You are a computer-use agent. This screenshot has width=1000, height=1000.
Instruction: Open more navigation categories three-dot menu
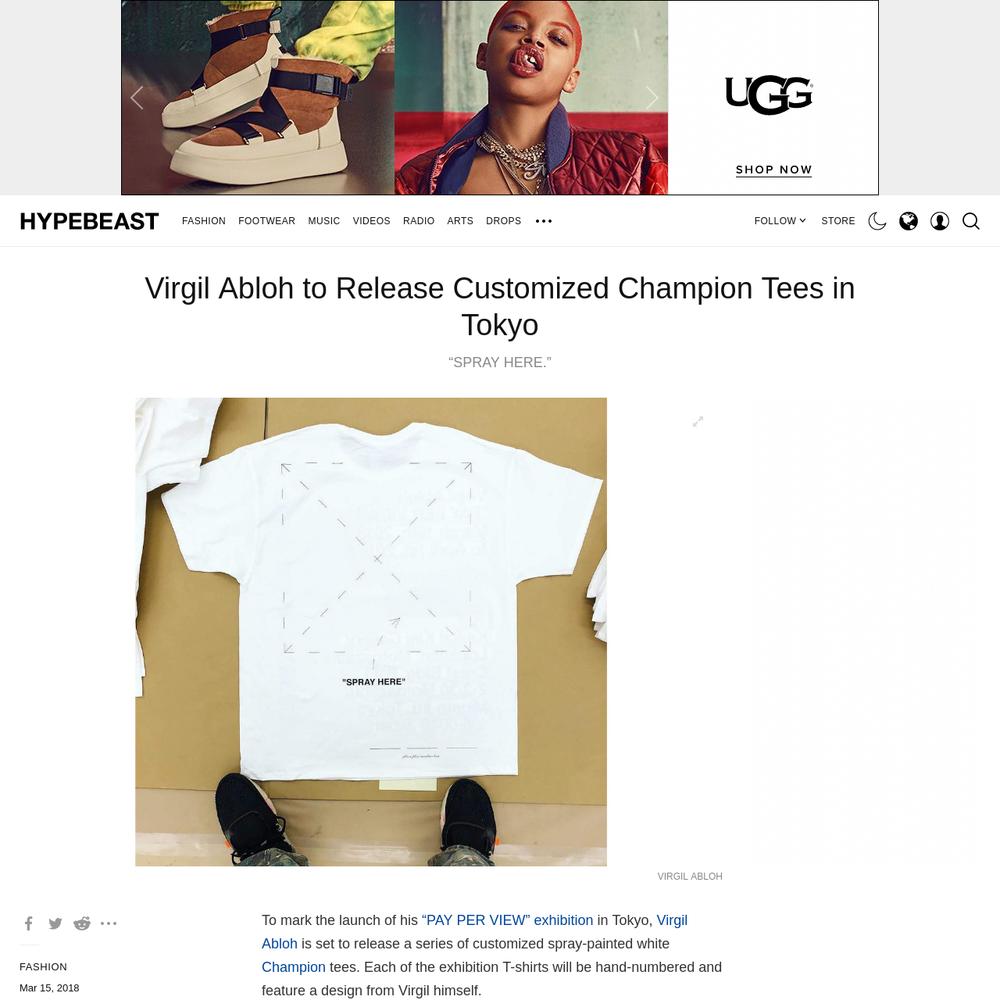543,221
